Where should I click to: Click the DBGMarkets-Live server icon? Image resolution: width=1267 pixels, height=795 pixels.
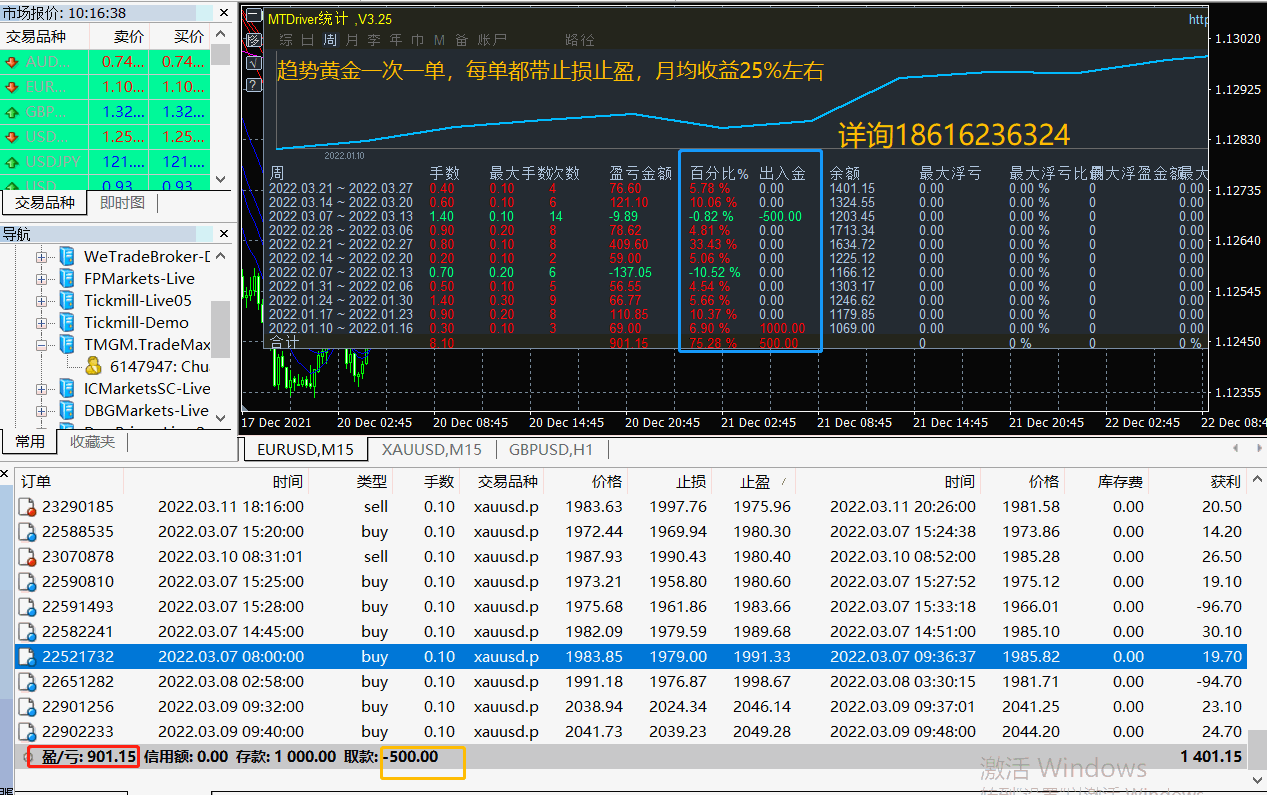tap(67, 410)
